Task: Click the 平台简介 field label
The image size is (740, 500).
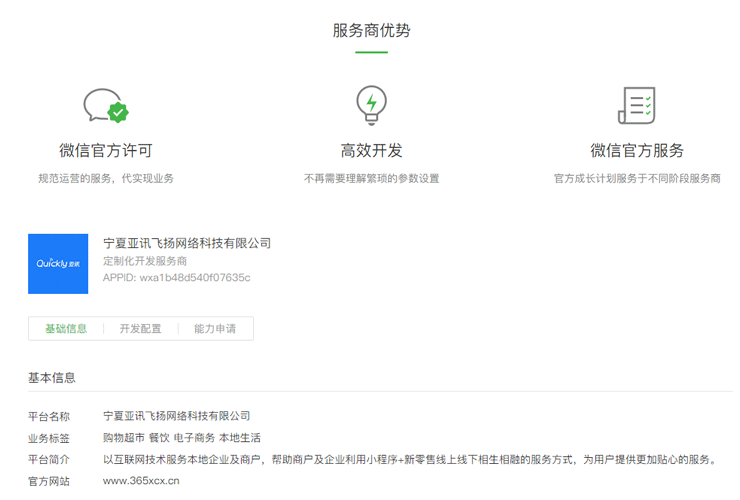Action: (x=49, y=459)
